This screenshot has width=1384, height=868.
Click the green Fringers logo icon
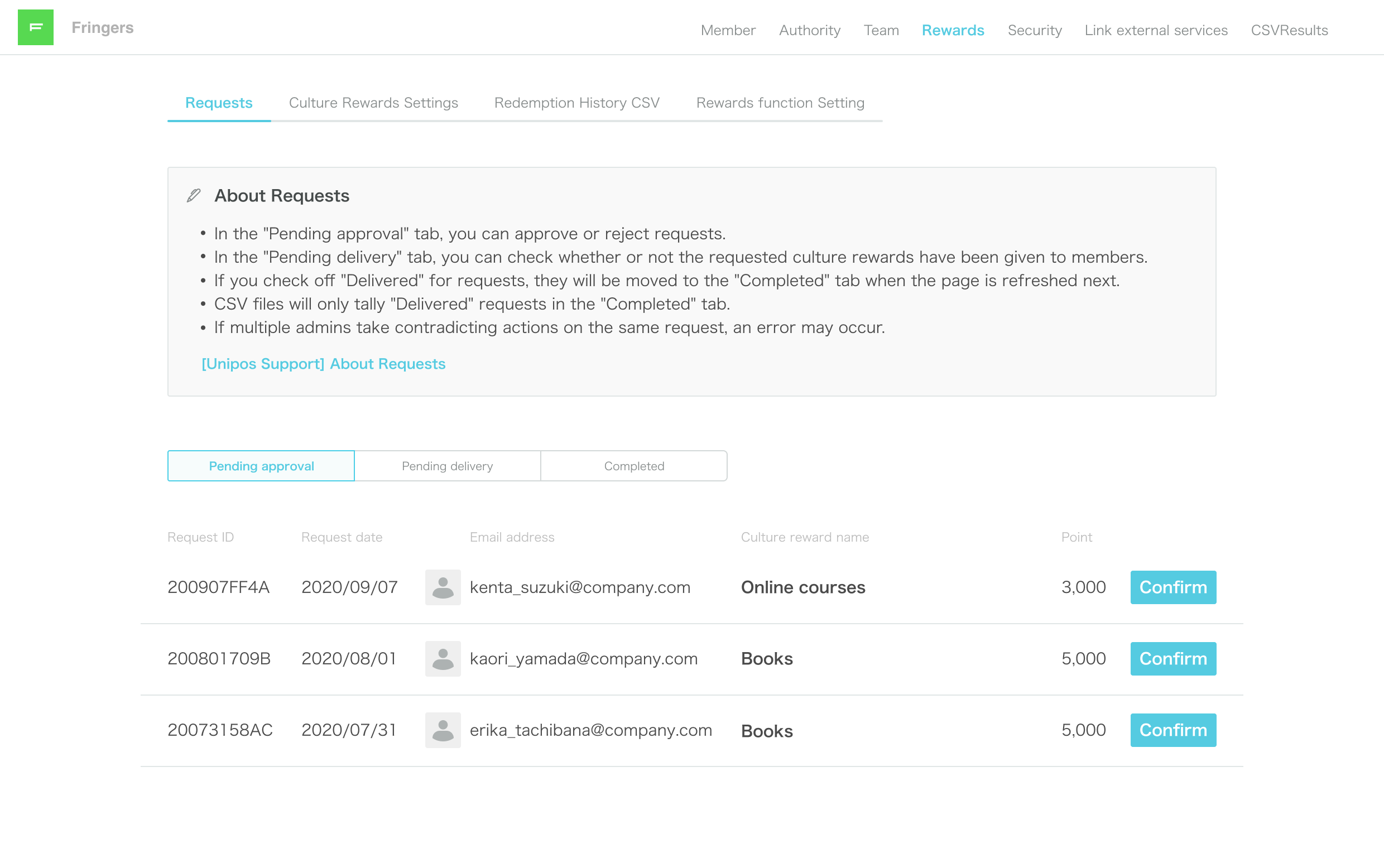point(36,27)
